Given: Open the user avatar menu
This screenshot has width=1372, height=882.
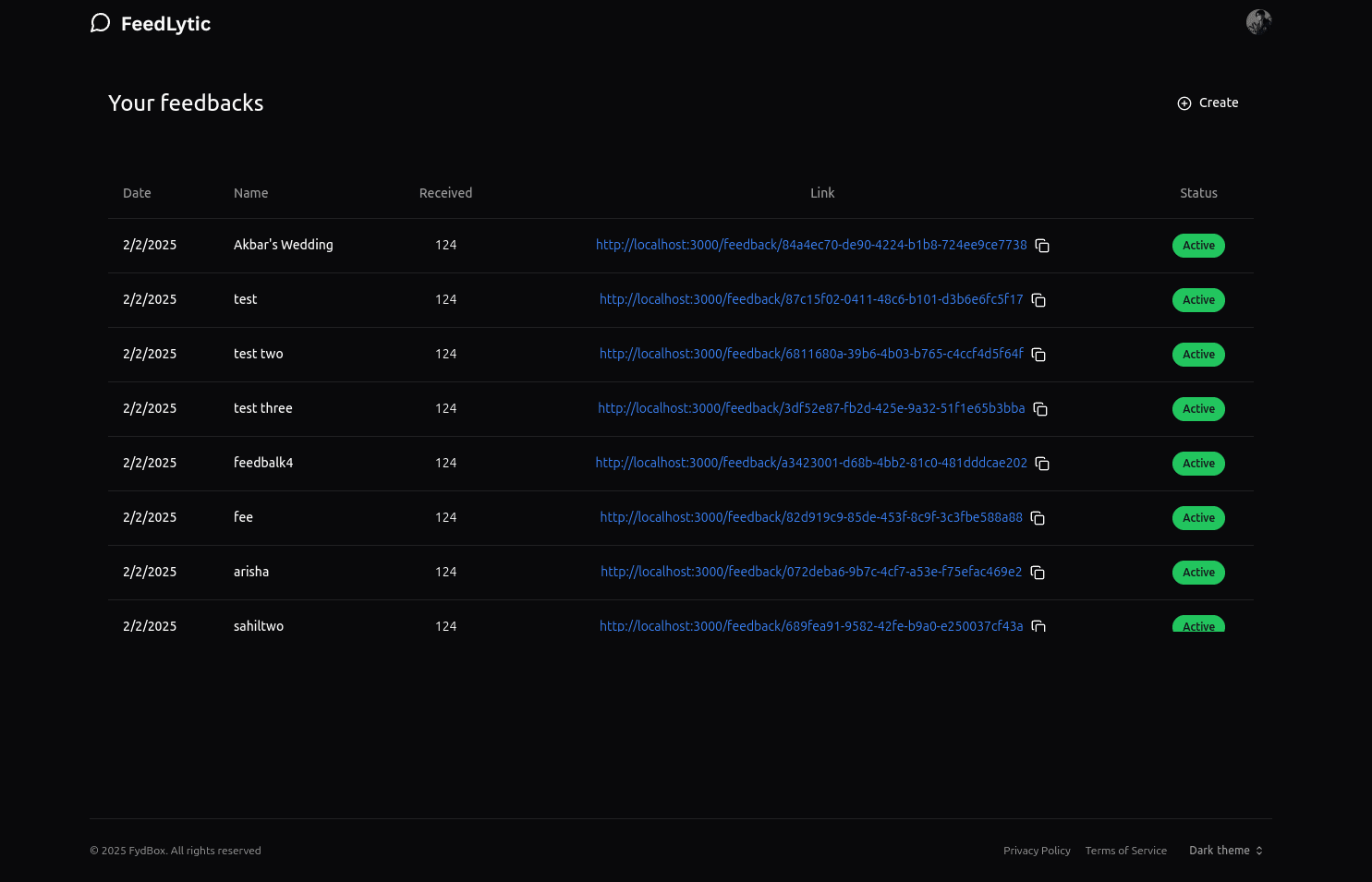Looking at the screenshot, I should click(x=1258, y=21).
